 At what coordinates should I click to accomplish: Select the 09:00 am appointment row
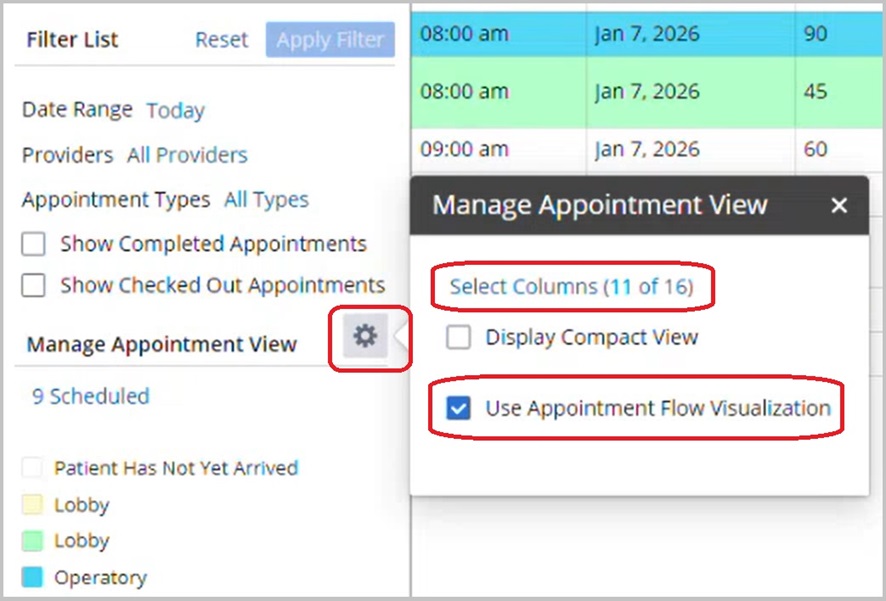pyautogui.click(x=640, y=150)
